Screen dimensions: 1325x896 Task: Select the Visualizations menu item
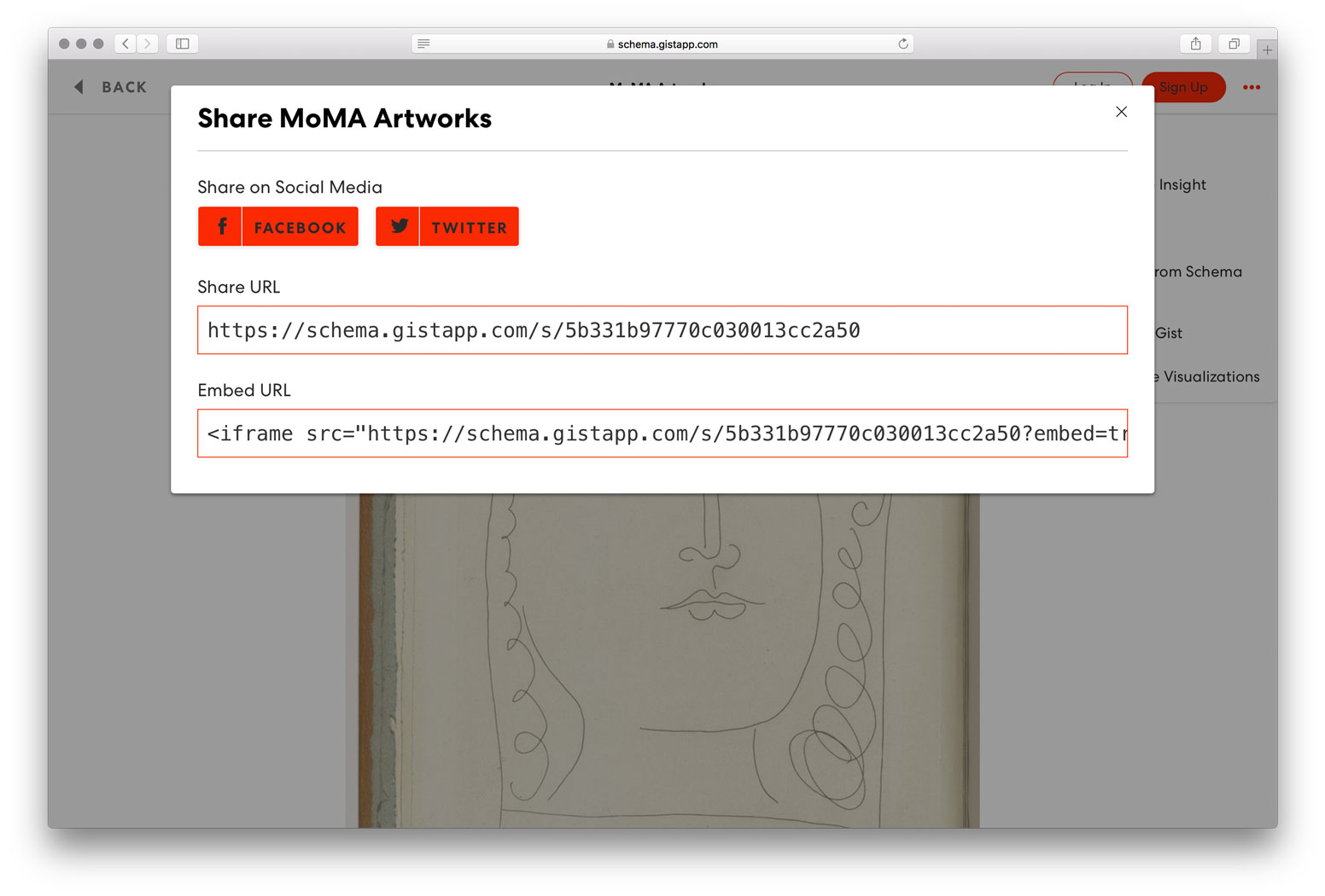[1211, 376]
